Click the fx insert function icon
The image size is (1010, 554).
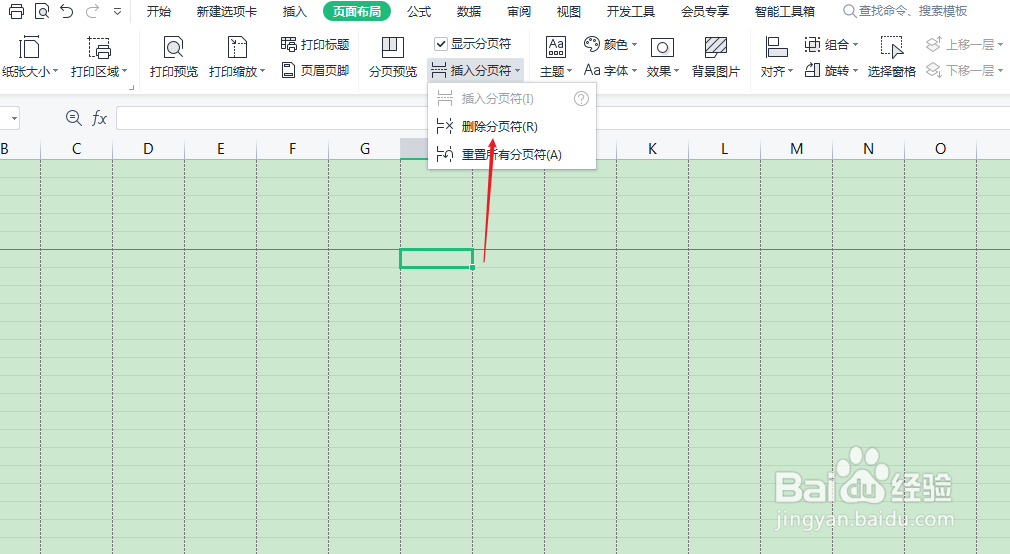(99, 118)
